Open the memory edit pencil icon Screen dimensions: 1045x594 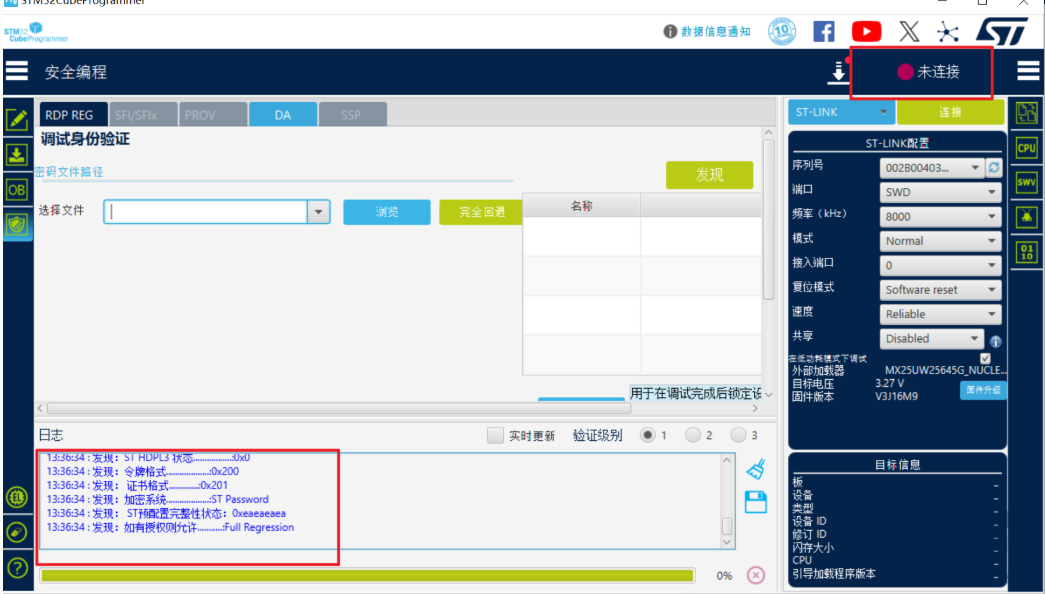(x=16, y=120)
